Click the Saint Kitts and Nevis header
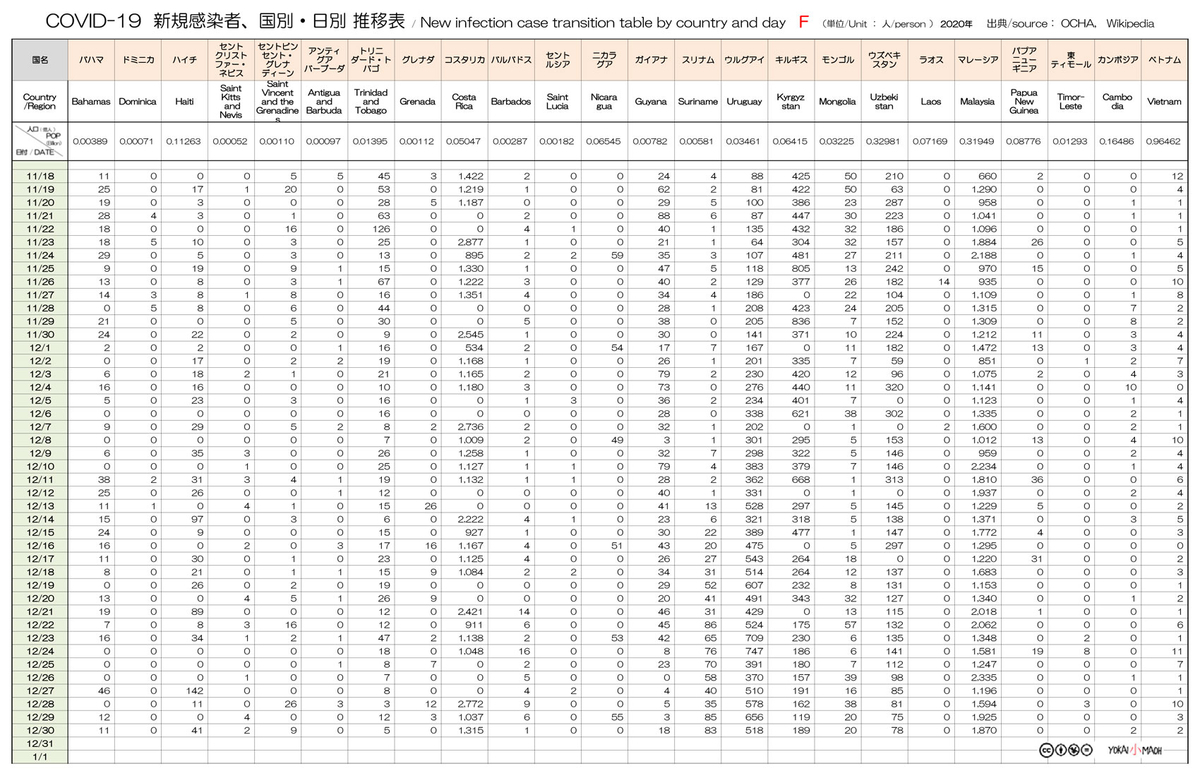Image resolution: width=1200 pixels, height=771 pixels. (231, 102)
